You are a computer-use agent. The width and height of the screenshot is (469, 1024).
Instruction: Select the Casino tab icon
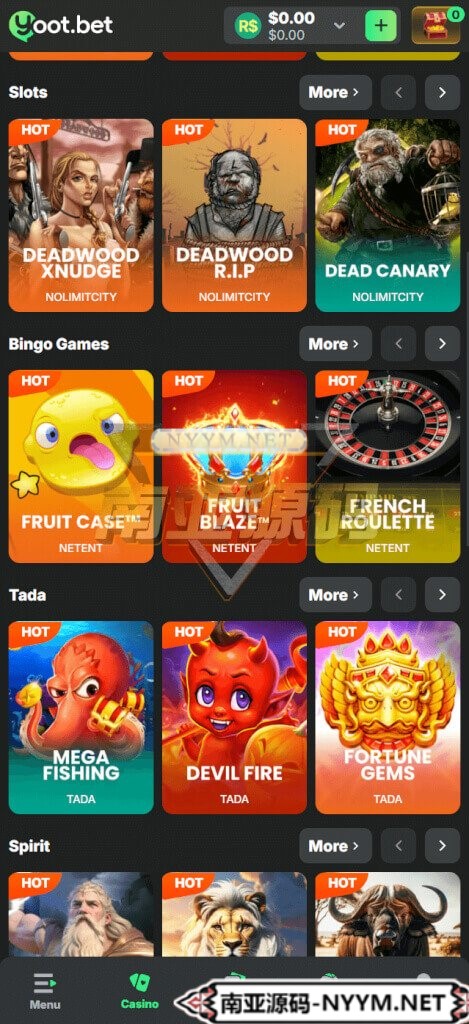(139, 991)
